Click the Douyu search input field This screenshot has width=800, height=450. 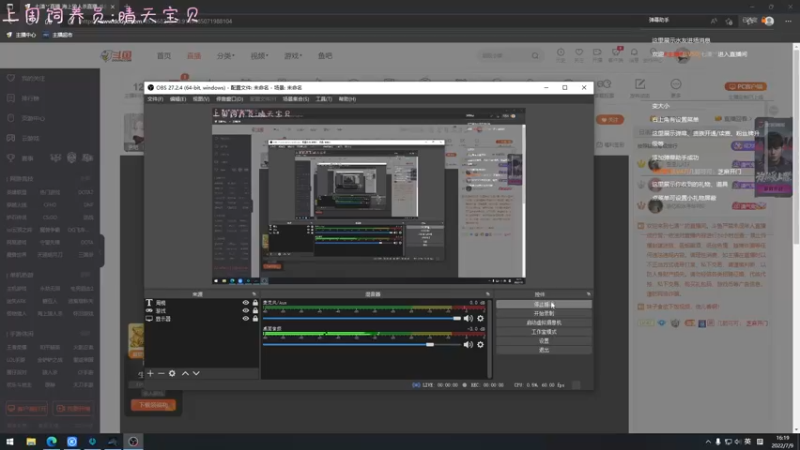coord(505,56)
